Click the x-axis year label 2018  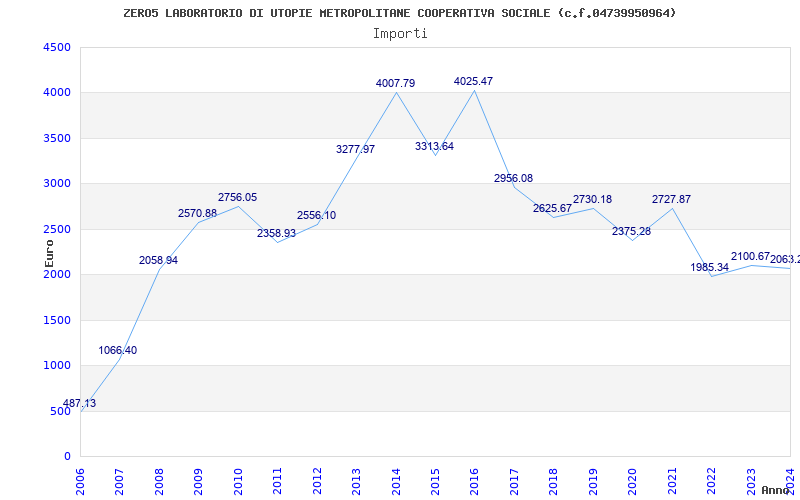pos(554,481)
